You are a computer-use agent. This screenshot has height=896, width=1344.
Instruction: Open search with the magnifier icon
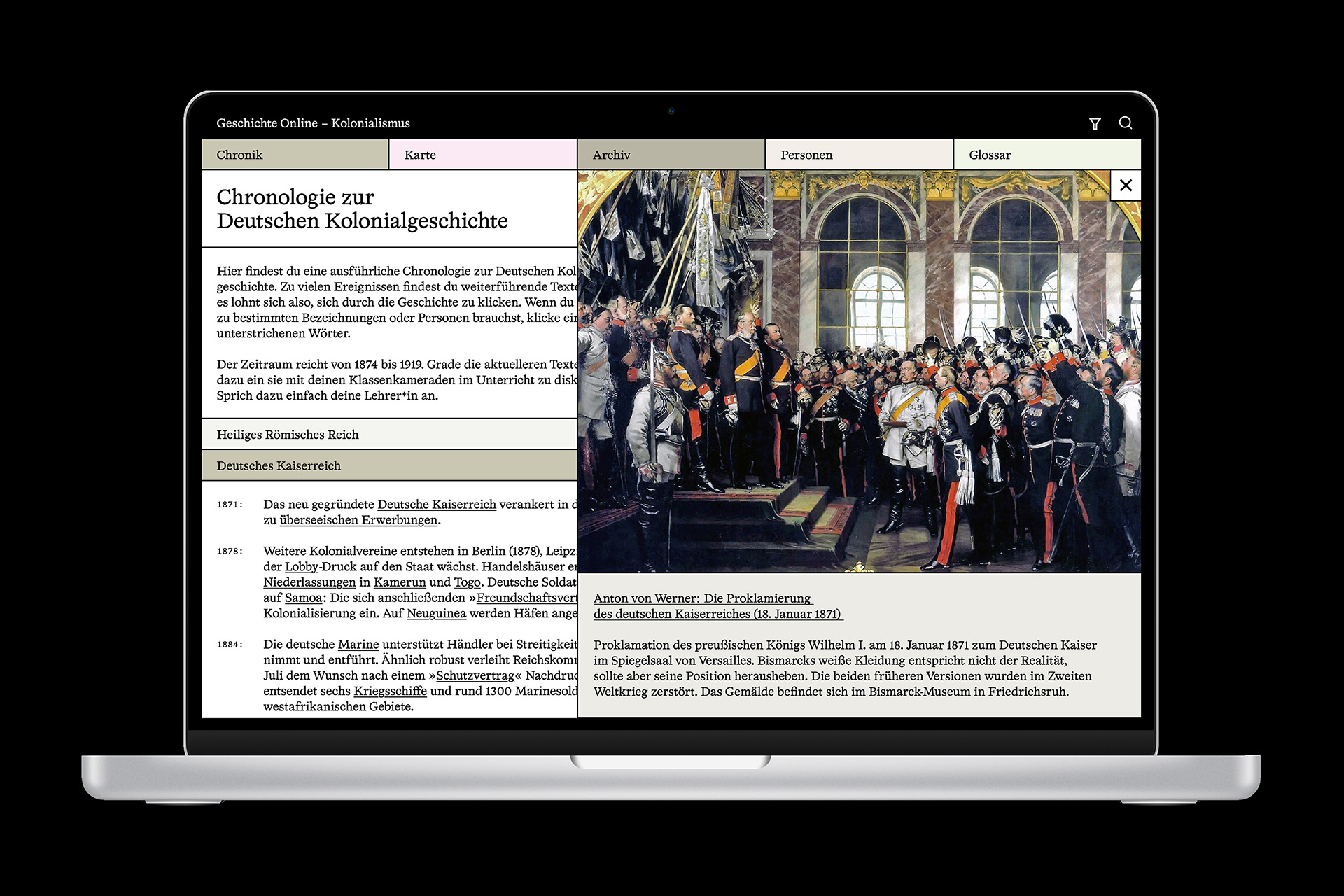click(x=1126, y=123)
